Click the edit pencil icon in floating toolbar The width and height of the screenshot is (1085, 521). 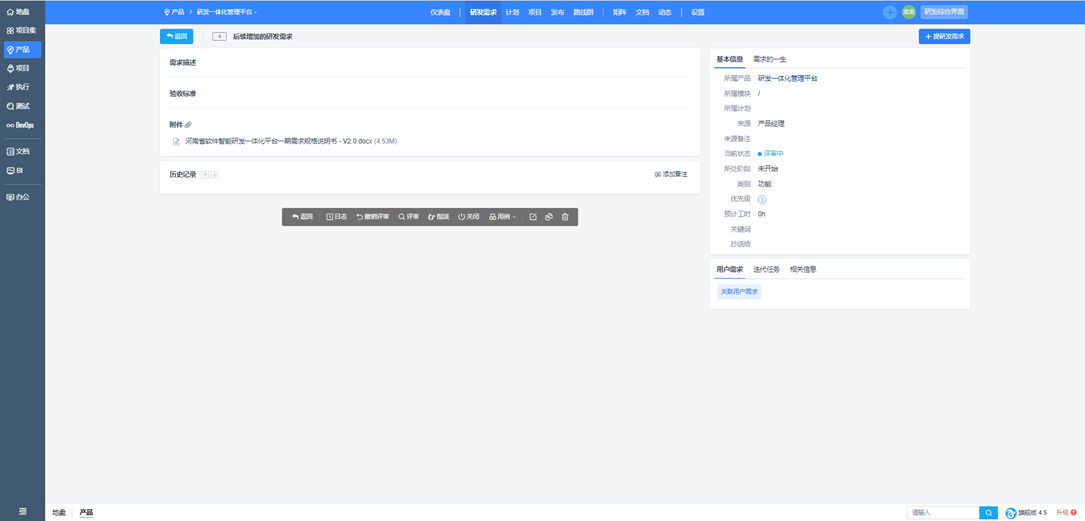click(x=533, y=217)
